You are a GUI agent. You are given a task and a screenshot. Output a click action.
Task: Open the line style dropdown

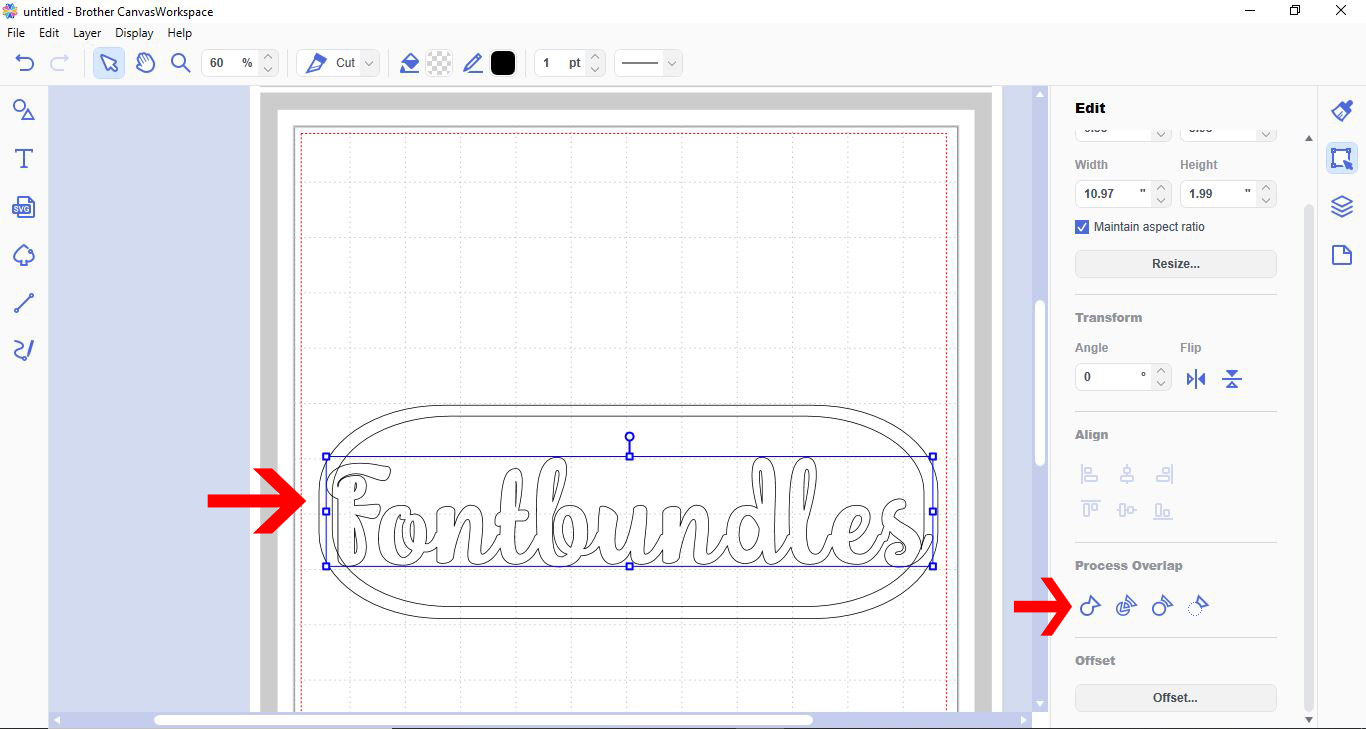click(648, 63)
